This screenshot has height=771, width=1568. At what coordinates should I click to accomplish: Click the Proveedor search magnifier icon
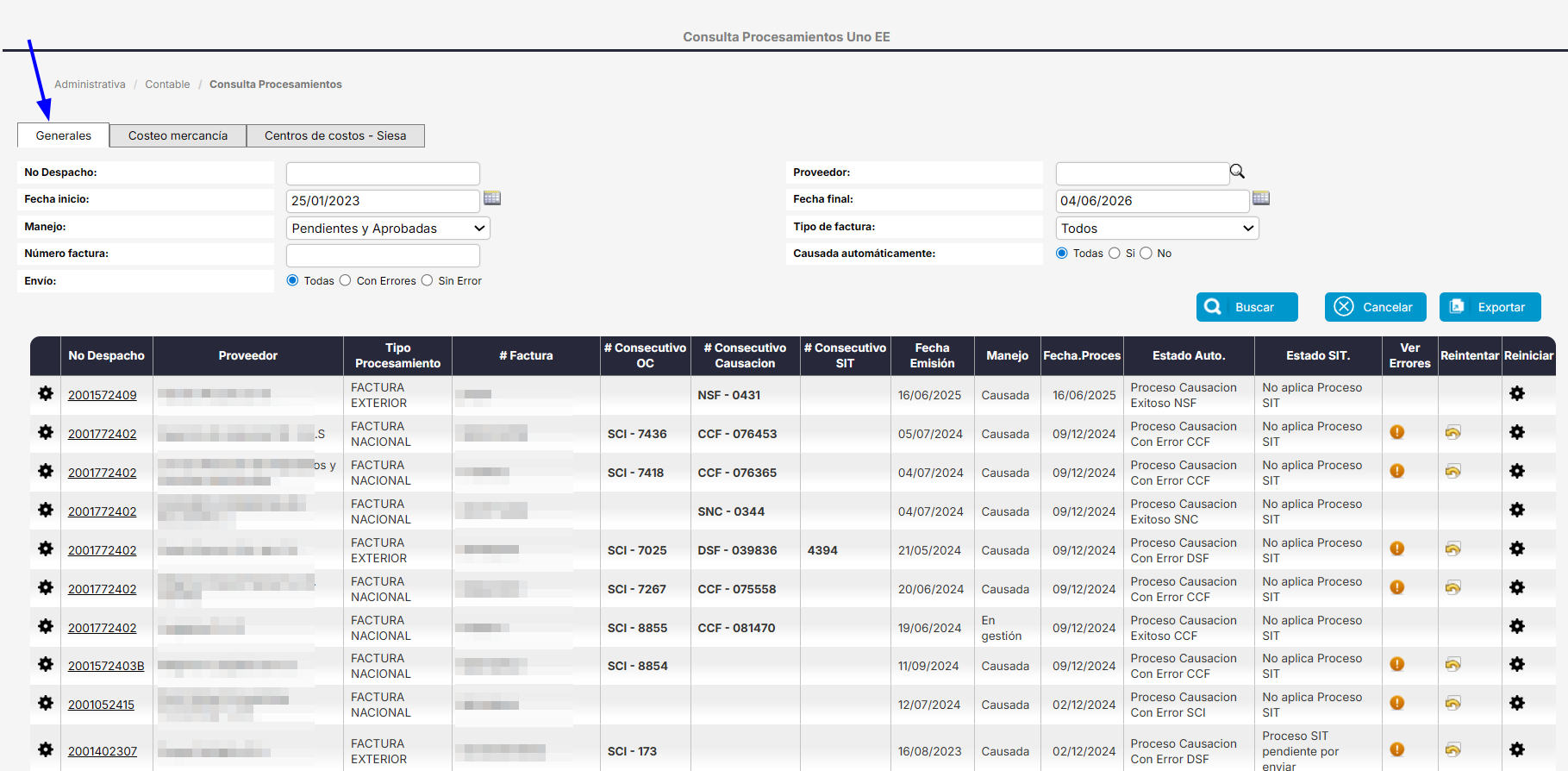pos(1237,172)
